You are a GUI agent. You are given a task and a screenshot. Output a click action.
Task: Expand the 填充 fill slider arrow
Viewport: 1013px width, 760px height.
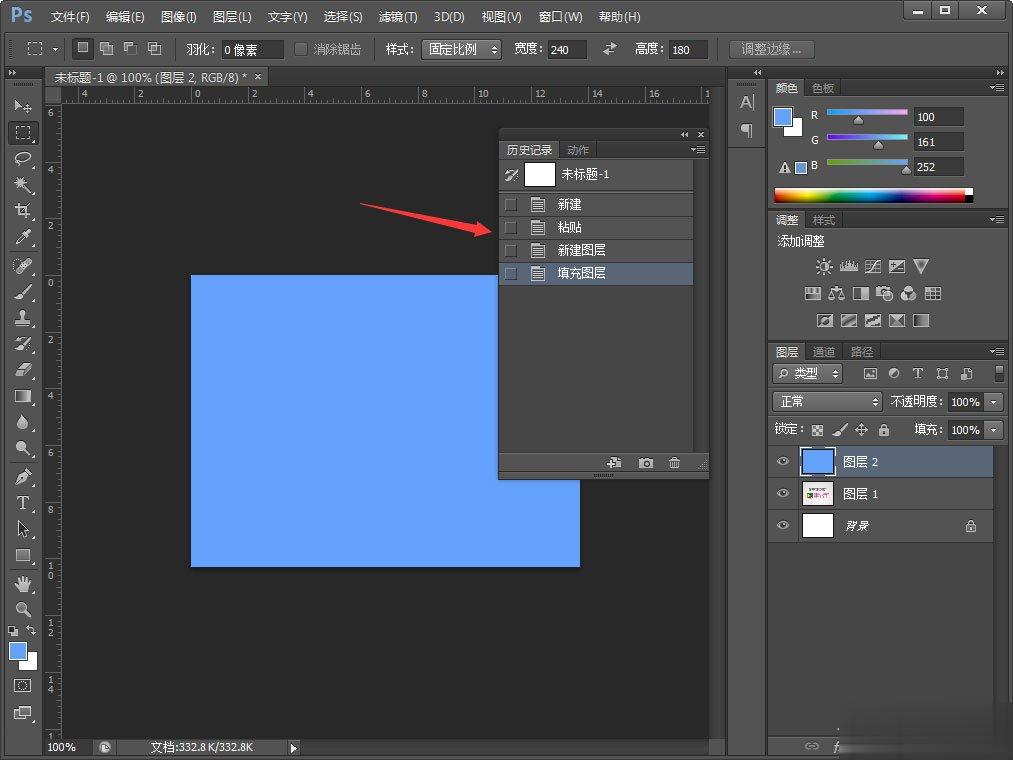coord(994,430)
